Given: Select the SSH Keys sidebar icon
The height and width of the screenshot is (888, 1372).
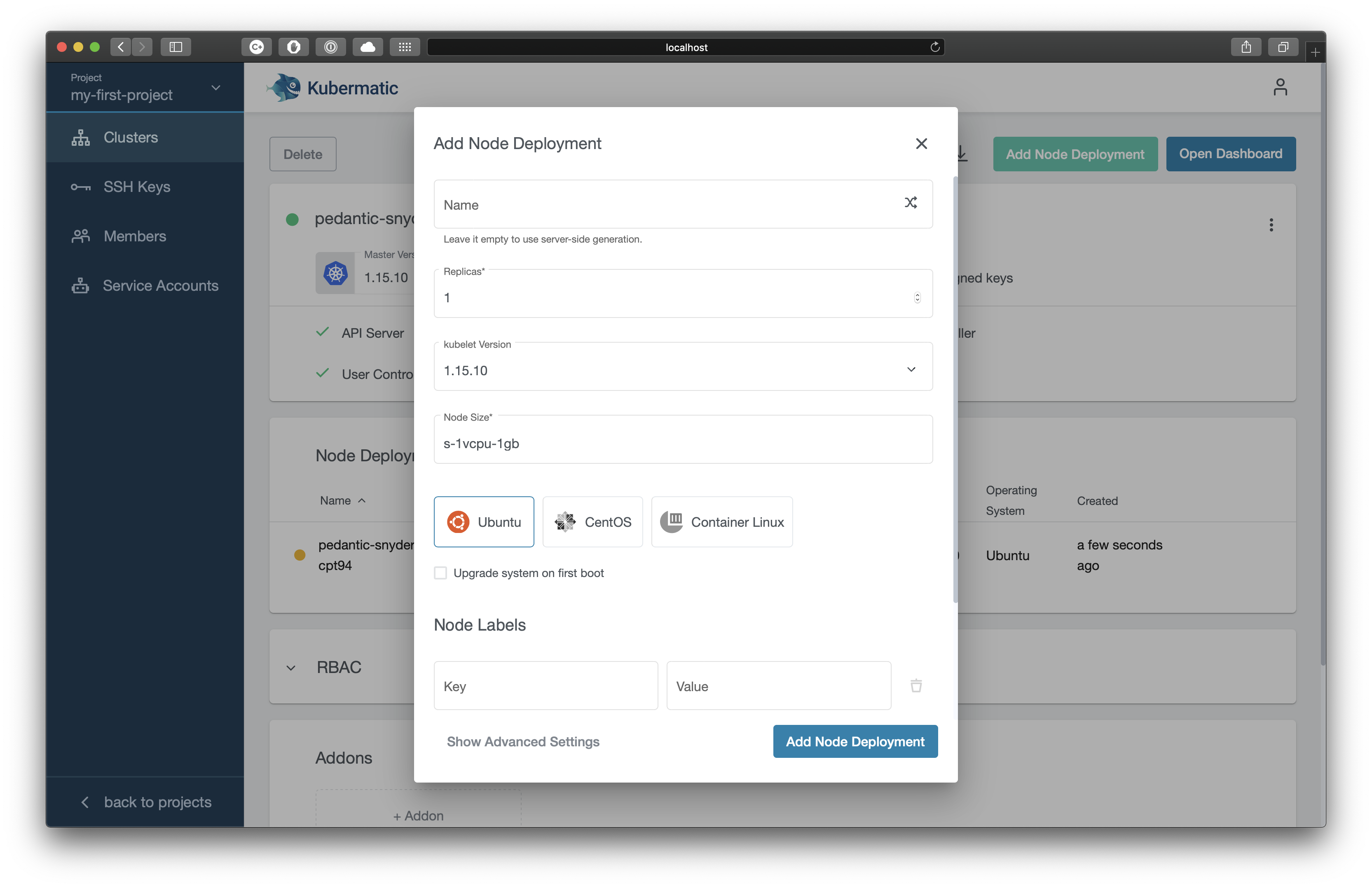Looking at the screenshot, I should 80,186.
